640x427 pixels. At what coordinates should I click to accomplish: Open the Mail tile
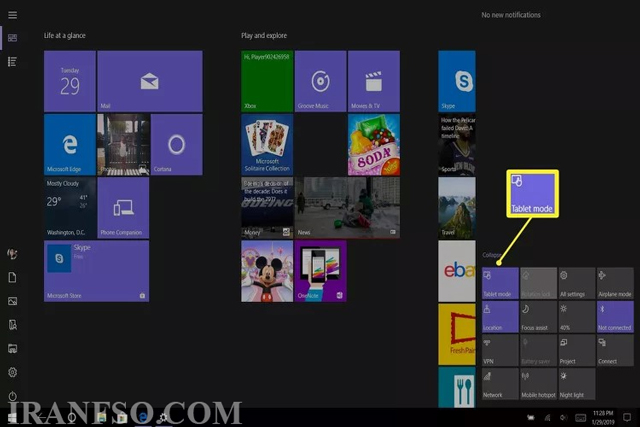(150, 81)
